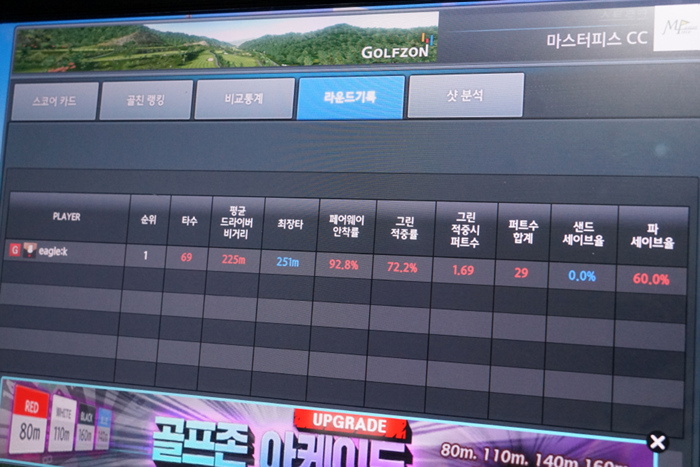Click the RED 80m distance card

pos(30,419)
